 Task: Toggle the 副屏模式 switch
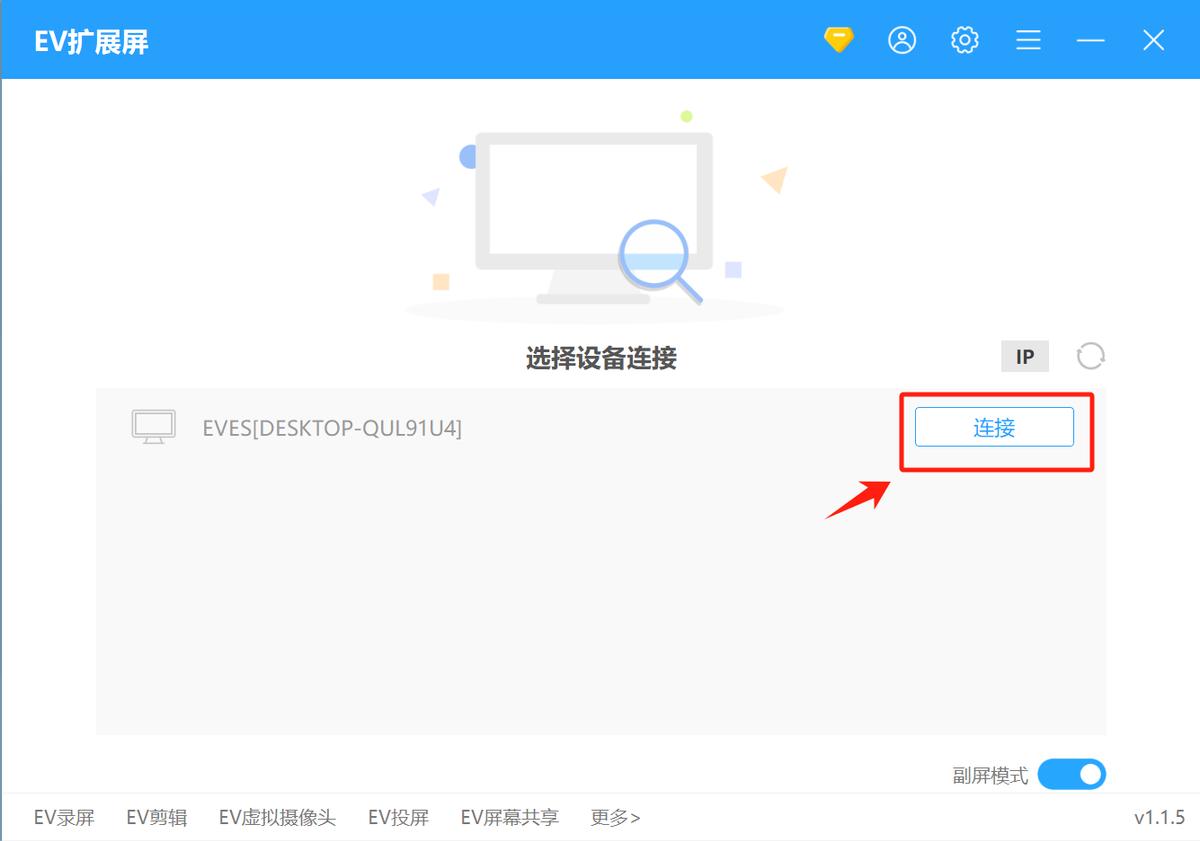[x=1071, y=774]
